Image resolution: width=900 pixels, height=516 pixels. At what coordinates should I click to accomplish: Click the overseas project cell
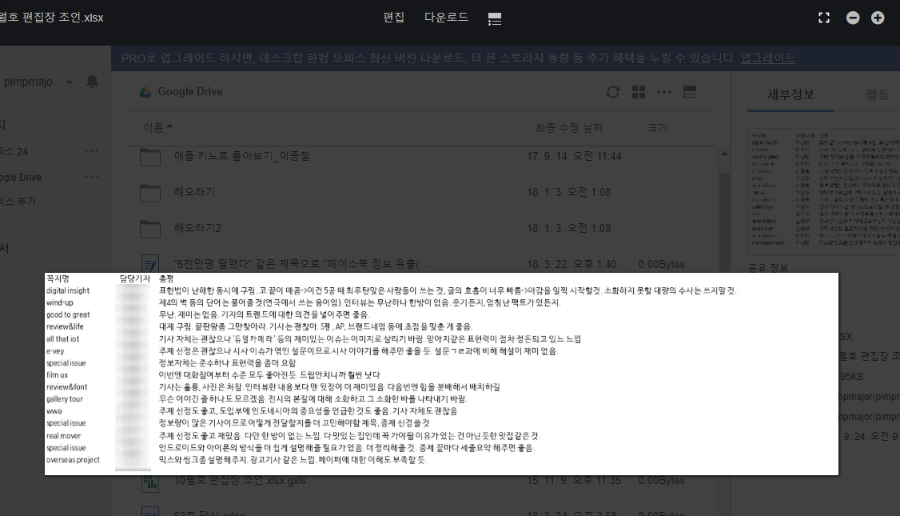[x=73, y=460]
